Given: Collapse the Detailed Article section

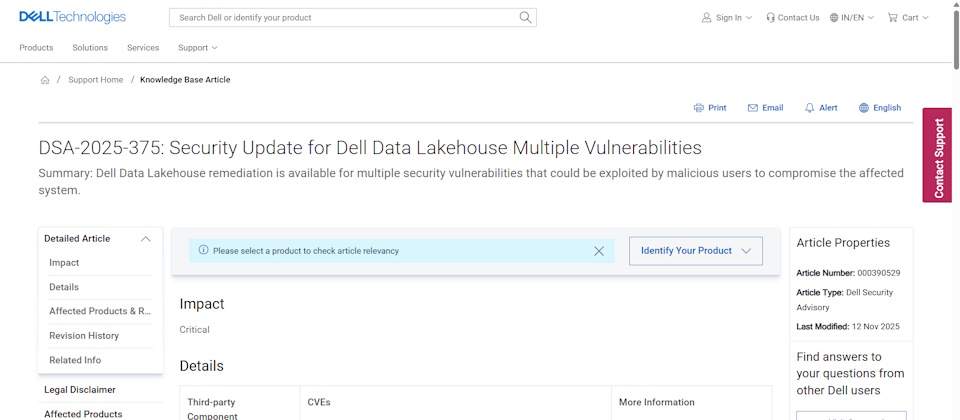Looking at the screenshot, I should click(x=145, y=239).
